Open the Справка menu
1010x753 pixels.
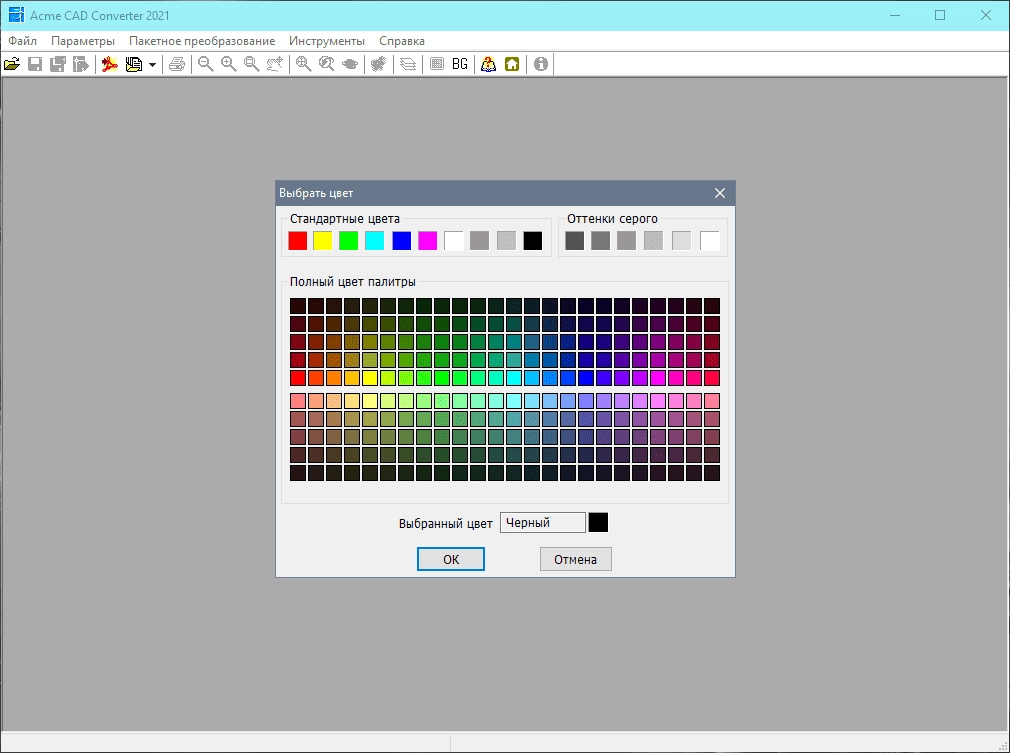402,41
